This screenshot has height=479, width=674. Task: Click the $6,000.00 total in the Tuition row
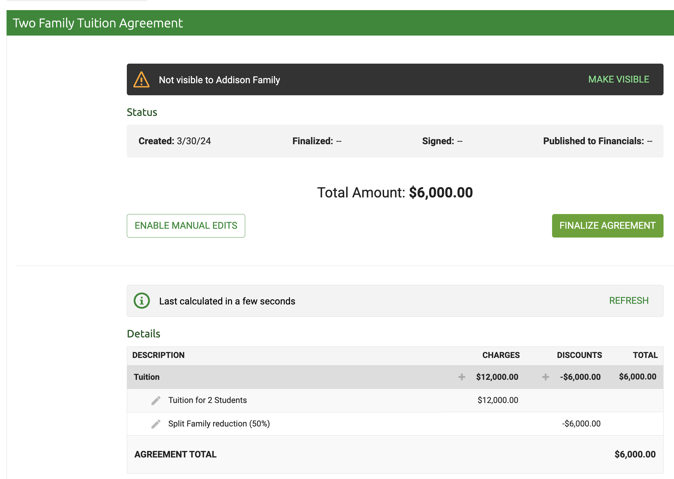[637, 377]
